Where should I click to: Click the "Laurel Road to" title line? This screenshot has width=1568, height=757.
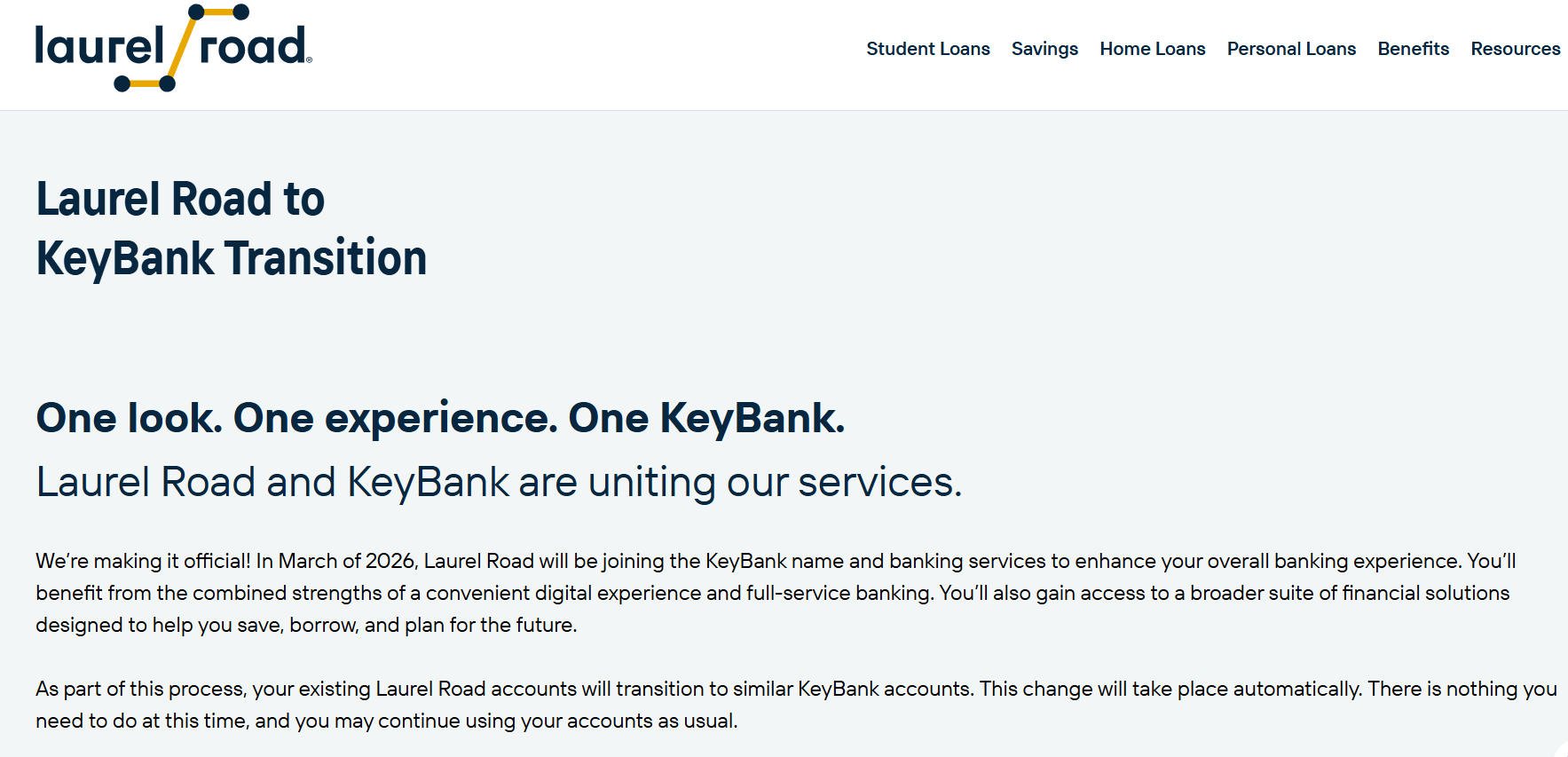click(180, 199)
